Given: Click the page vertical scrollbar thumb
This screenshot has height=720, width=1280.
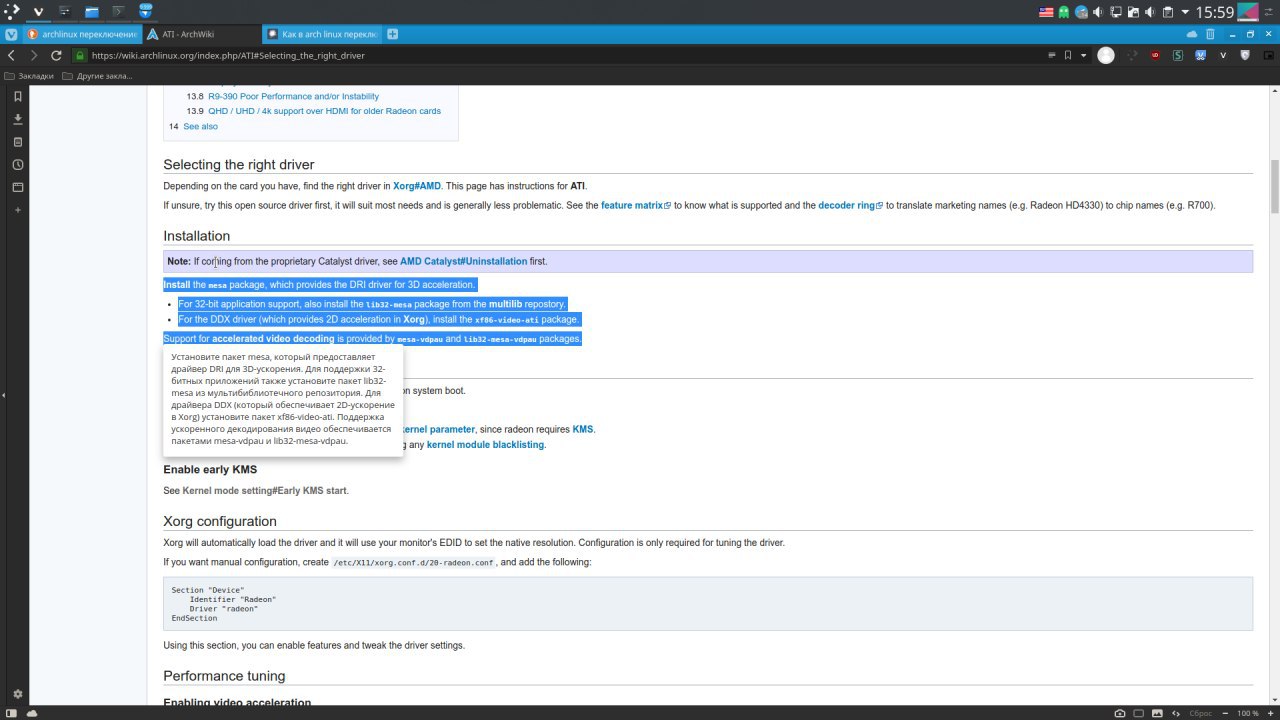Looking at the screenshot, I should pos(1274,185).
